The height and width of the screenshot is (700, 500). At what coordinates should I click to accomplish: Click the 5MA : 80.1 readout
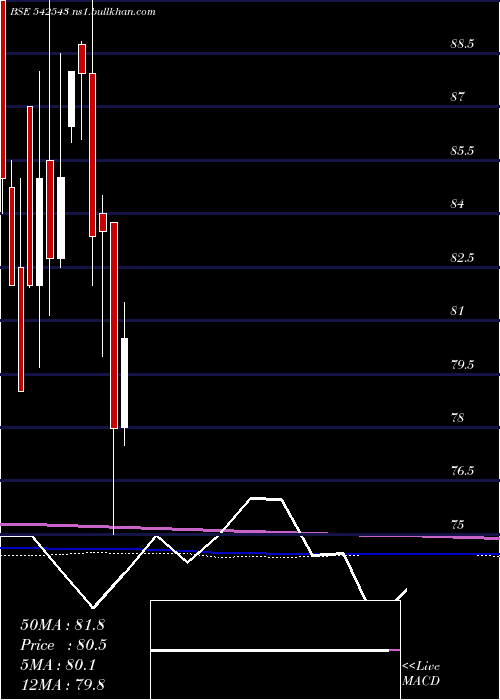pos(58,665)
